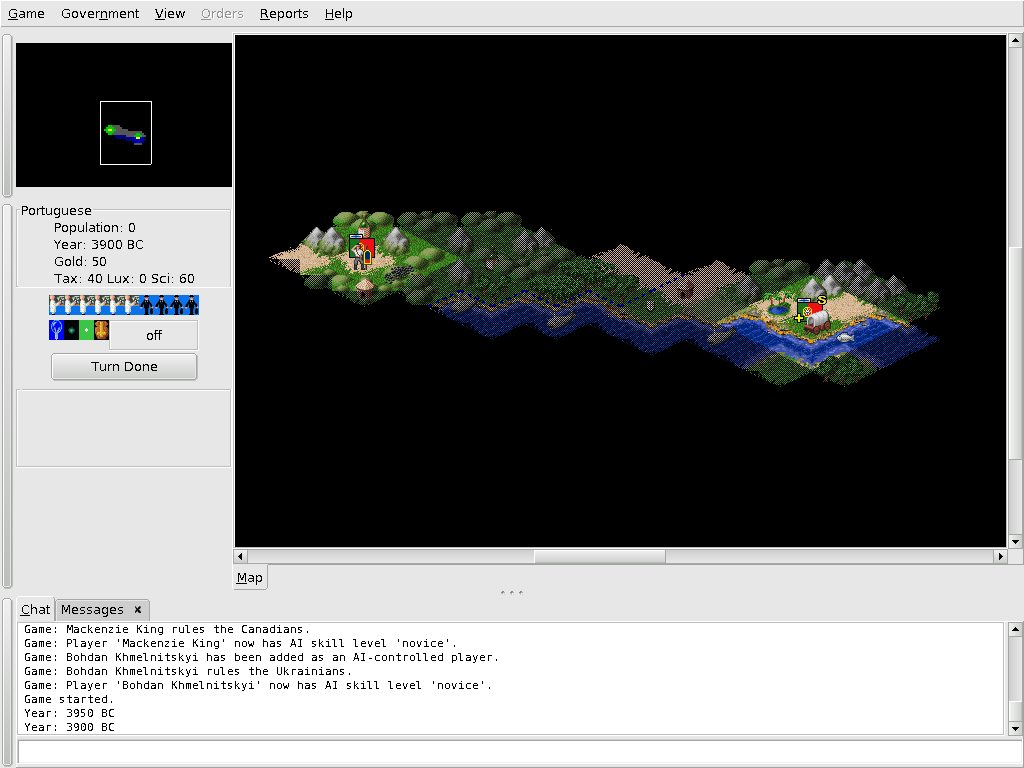Viewport: 1024px width, 768px height.
Task: Click 'Bohdan Khmelnitskyi rules the Ukrainians.' chat line
Action: (188, 671)
